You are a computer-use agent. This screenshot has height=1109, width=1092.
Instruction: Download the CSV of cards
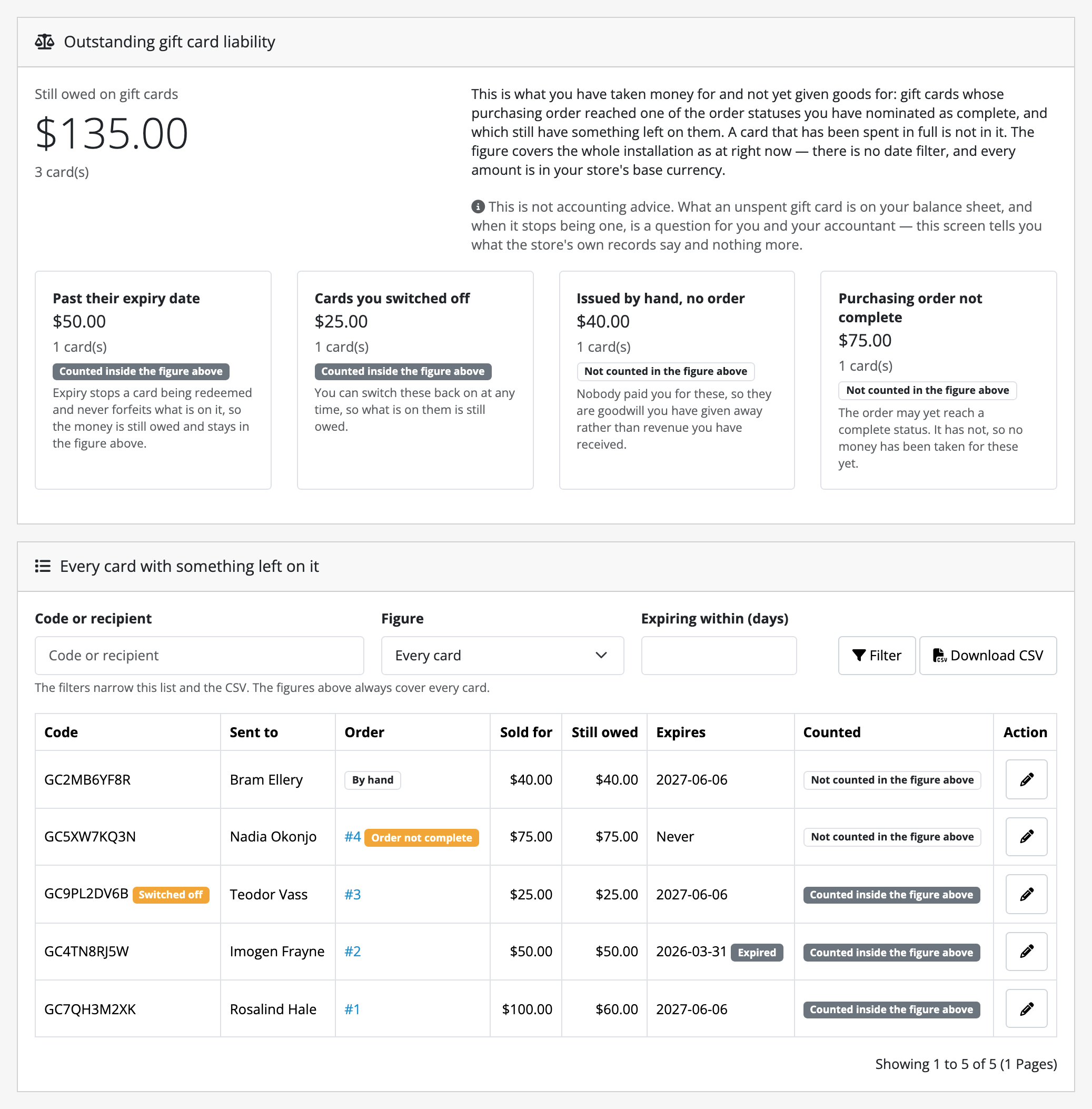coord(988,655)
